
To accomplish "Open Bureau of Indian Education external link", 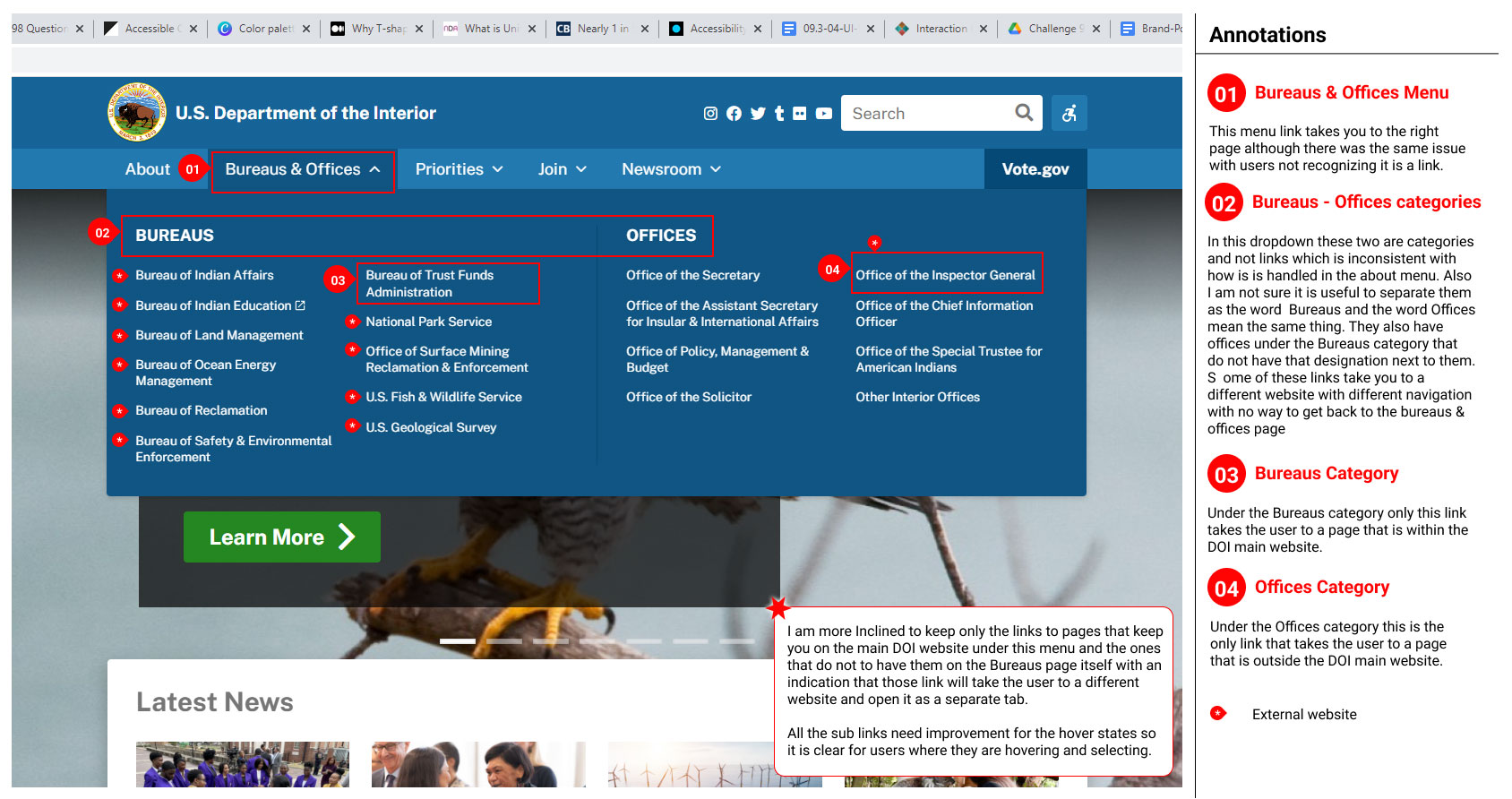I will click(x=220, y=305).
